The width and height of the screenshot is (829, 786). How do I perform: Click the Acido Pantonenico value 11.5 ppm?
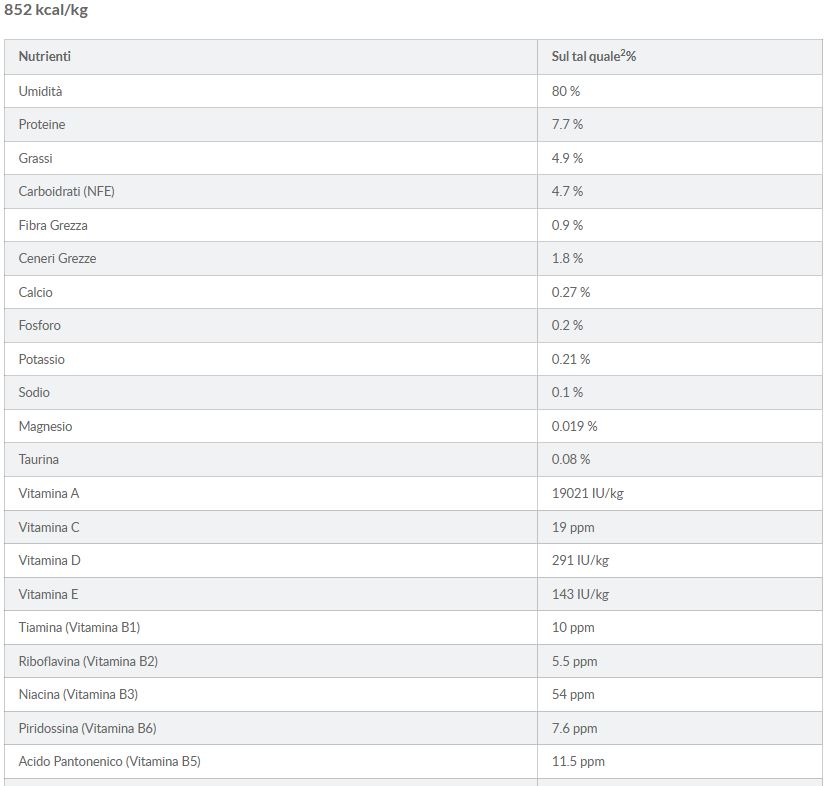click(x=578, y=761)
